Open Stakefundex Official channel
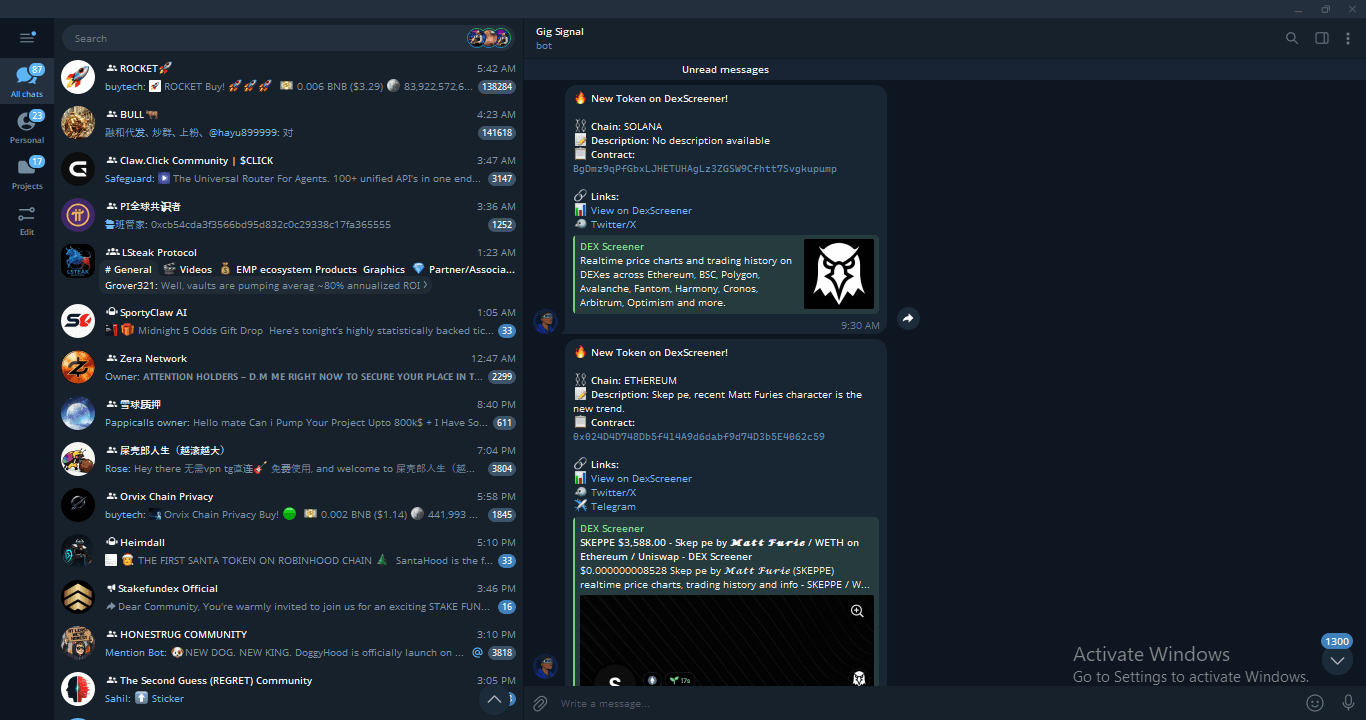 coord(288,597)
